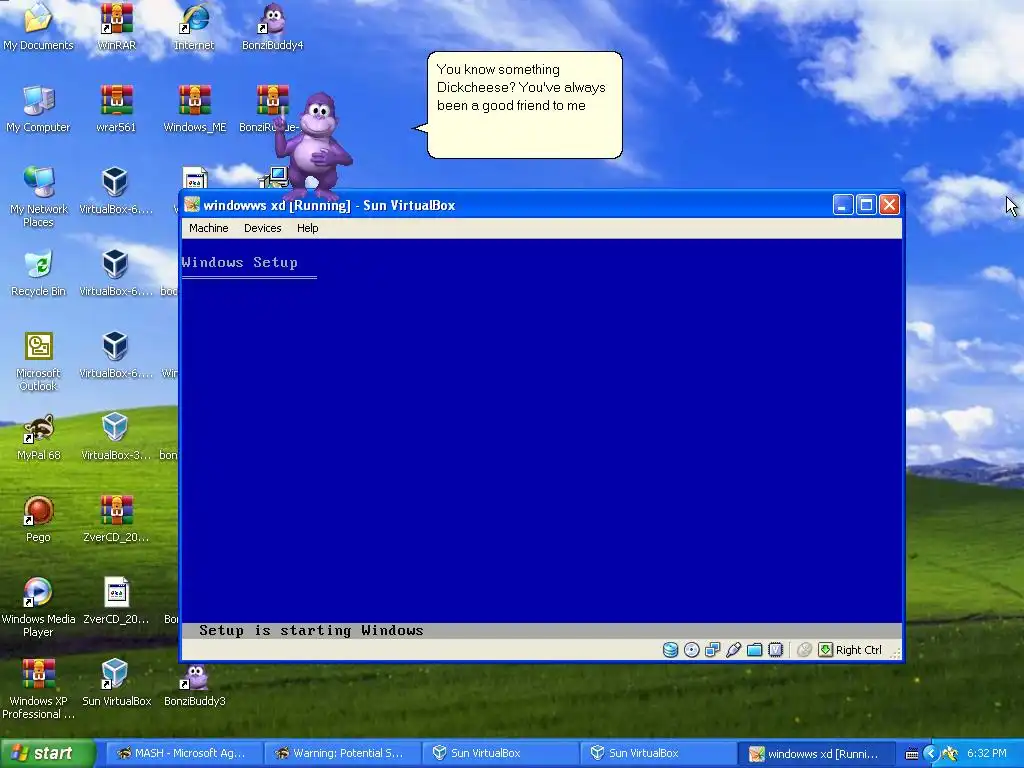The height and width of the screenshot is (768, 1024).
Task: Select the My Computer desktop icon
Action: pyautogui.click(x=38, y=109)
